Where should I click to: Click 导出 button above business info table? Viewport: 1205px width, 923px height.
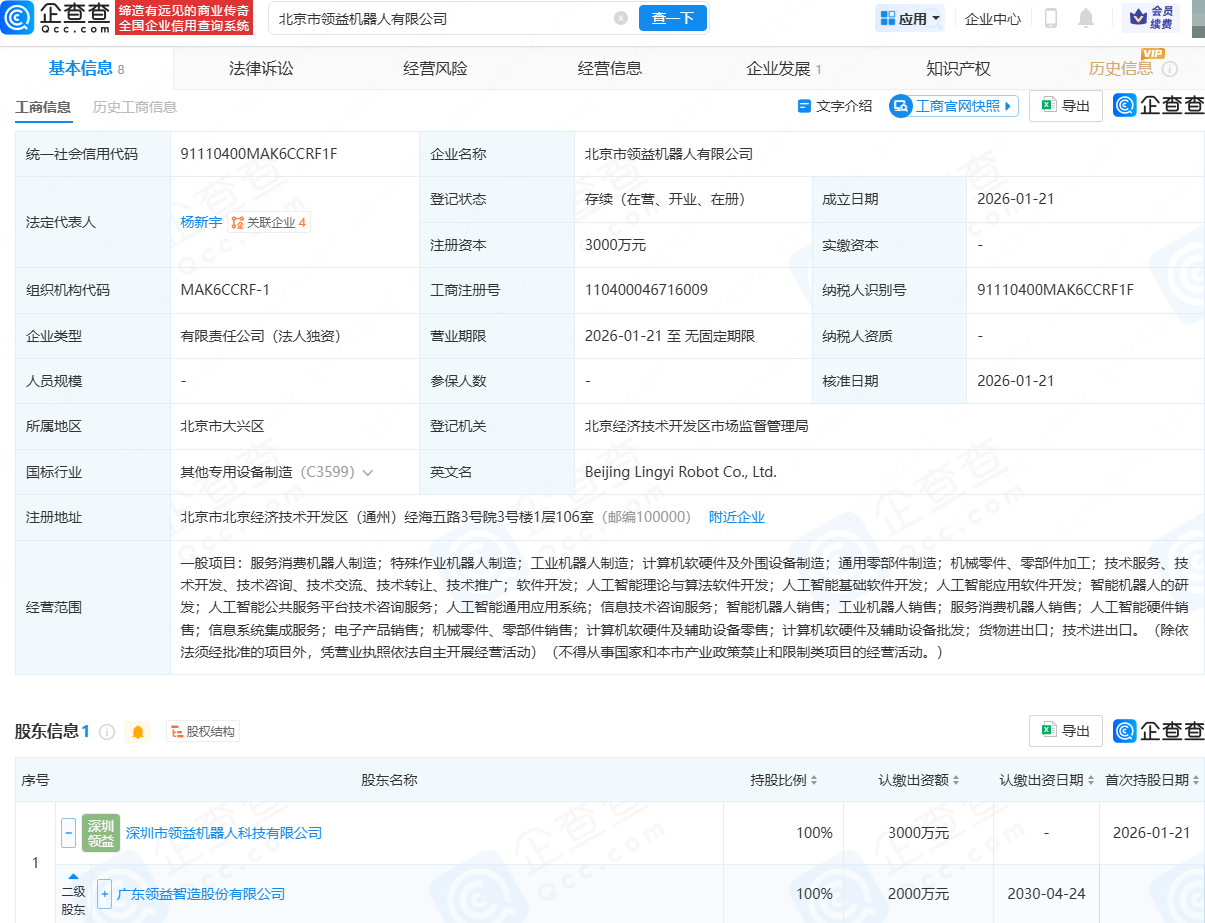click(x=1066, y=106)
